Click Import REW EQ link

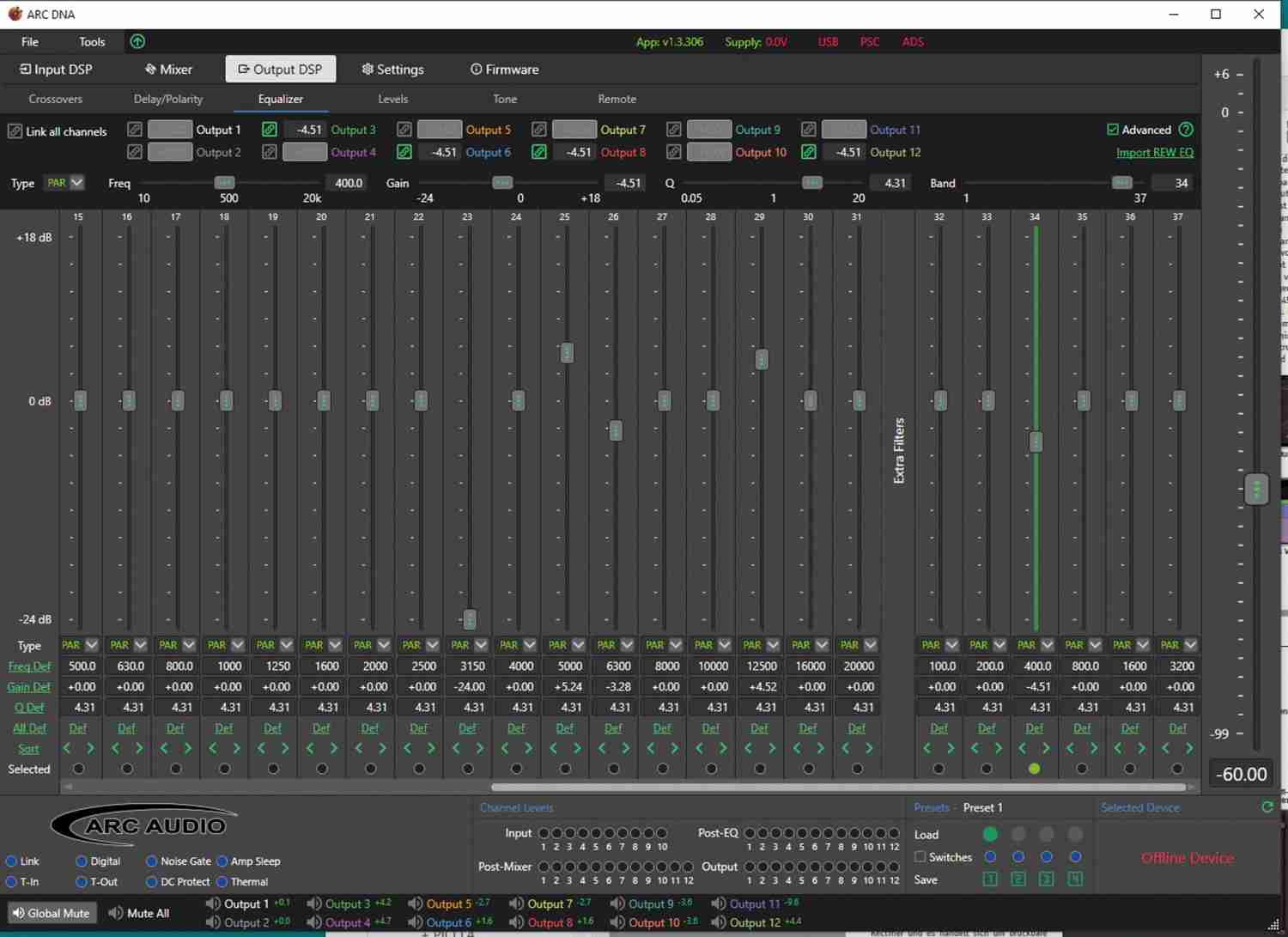[x=1155, y=152]
